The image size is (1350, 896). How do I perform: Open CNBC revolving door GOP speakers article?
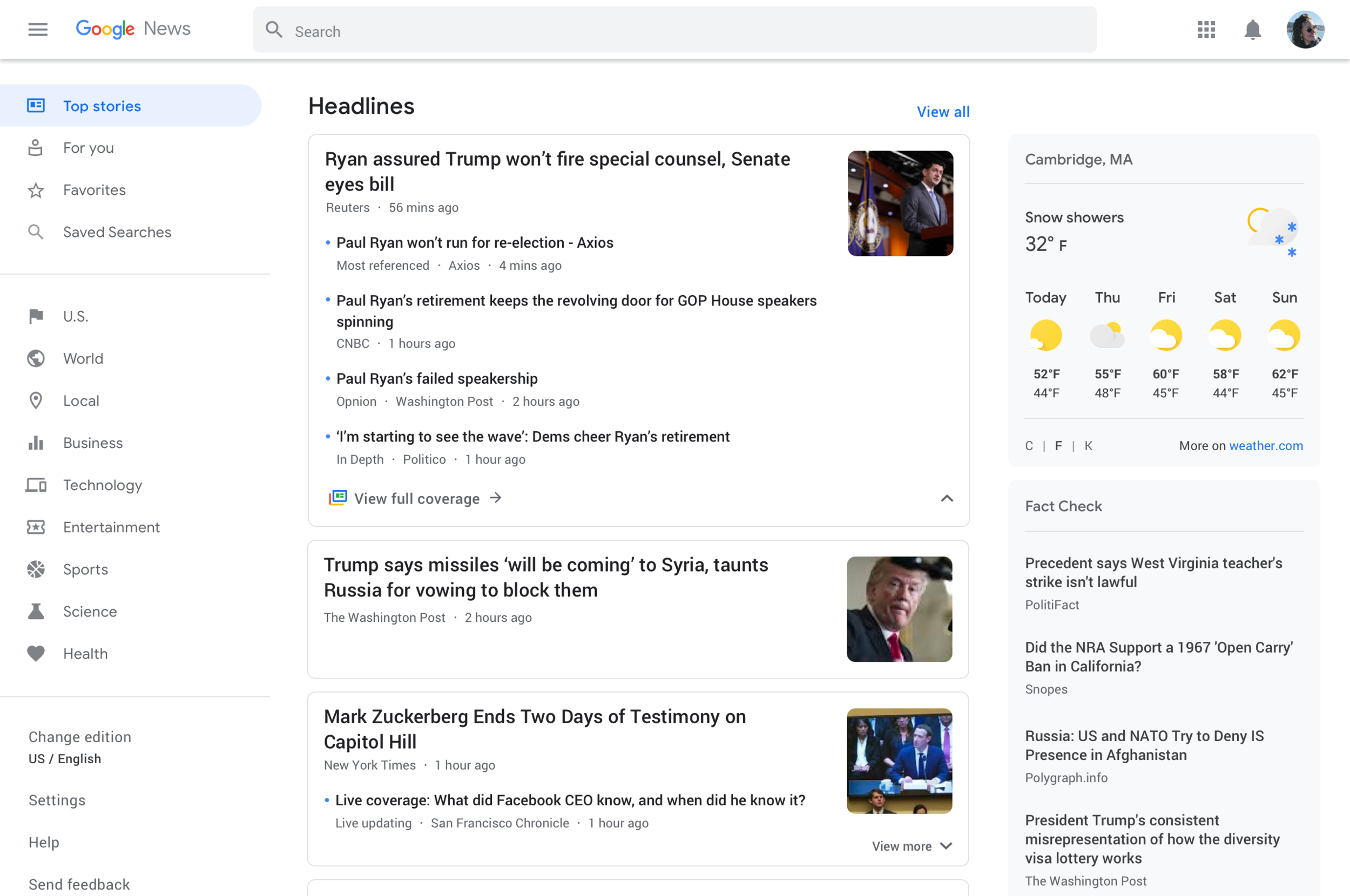(576, 311)
